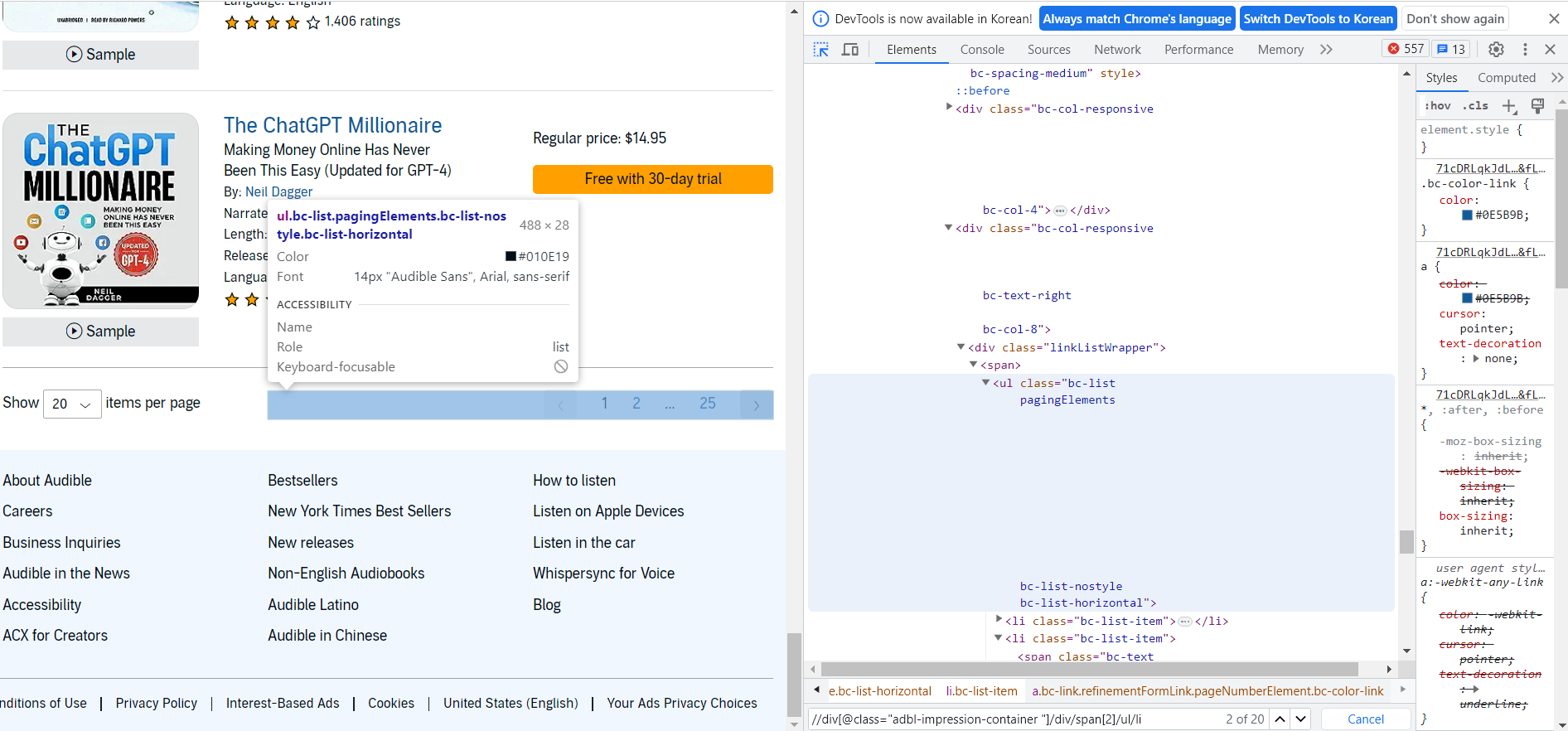Screen dimensions: 1568x731
Task: Open the Performance tab
Action: [1198, 50]
